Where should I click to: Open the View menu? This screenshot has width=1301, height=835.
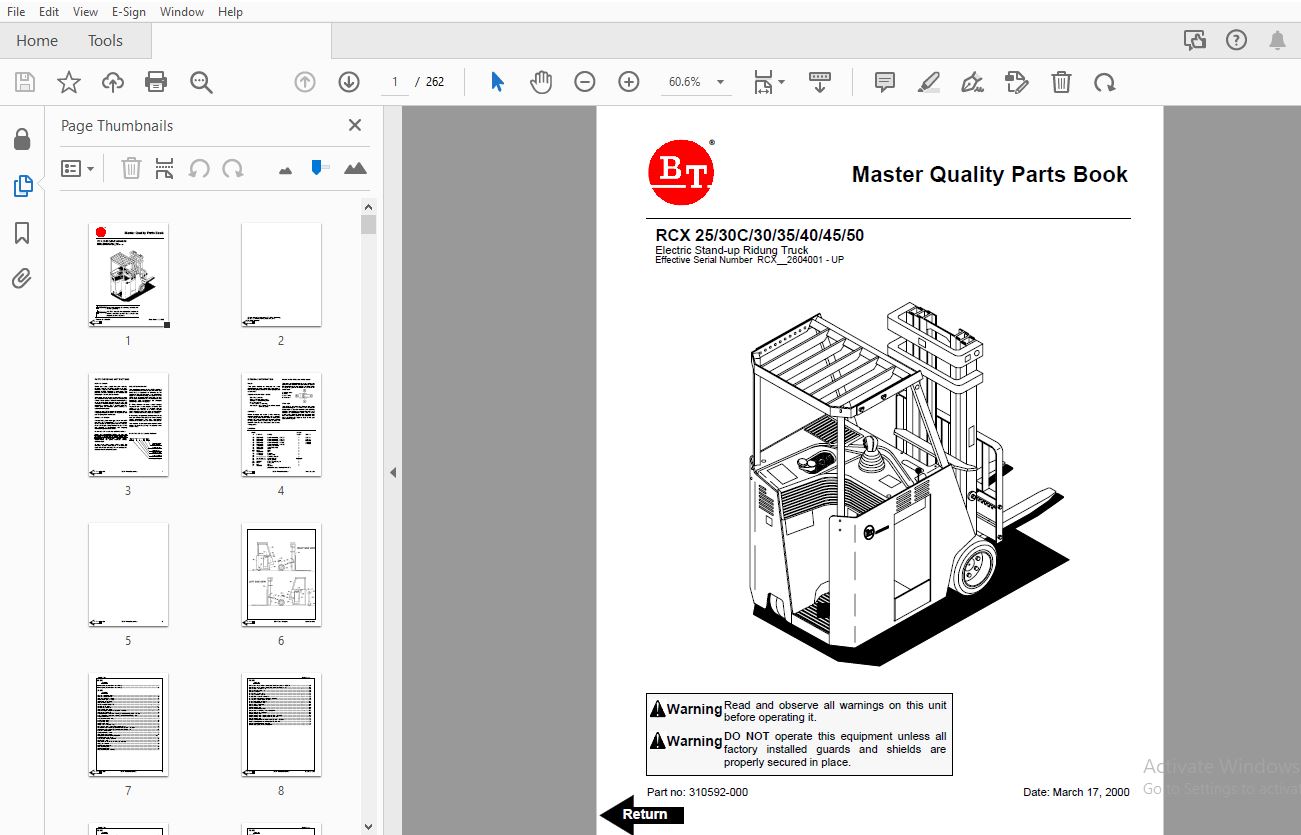(85, 12)
